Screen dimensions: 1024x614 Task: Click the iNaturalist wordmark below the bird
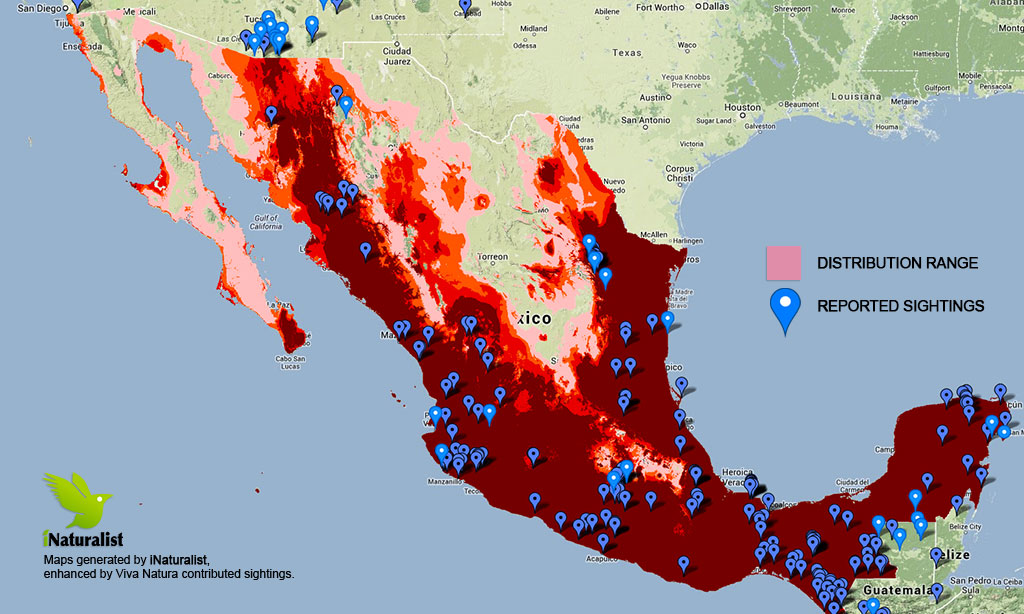point(83,539)
